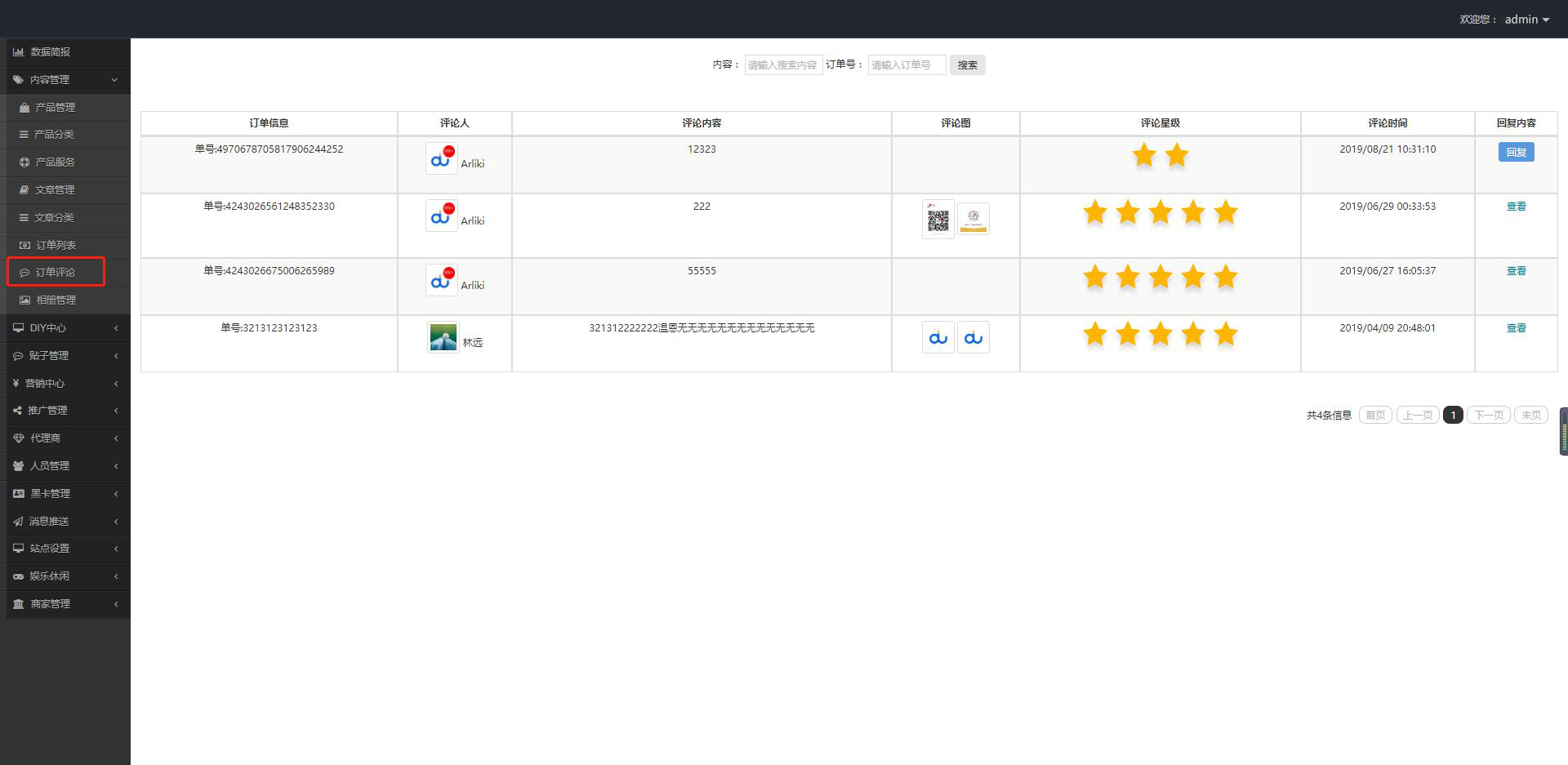Click the 代理商 diamond icon
Image resolution: width=1568 pixels, height=765 pixels.
18,438
